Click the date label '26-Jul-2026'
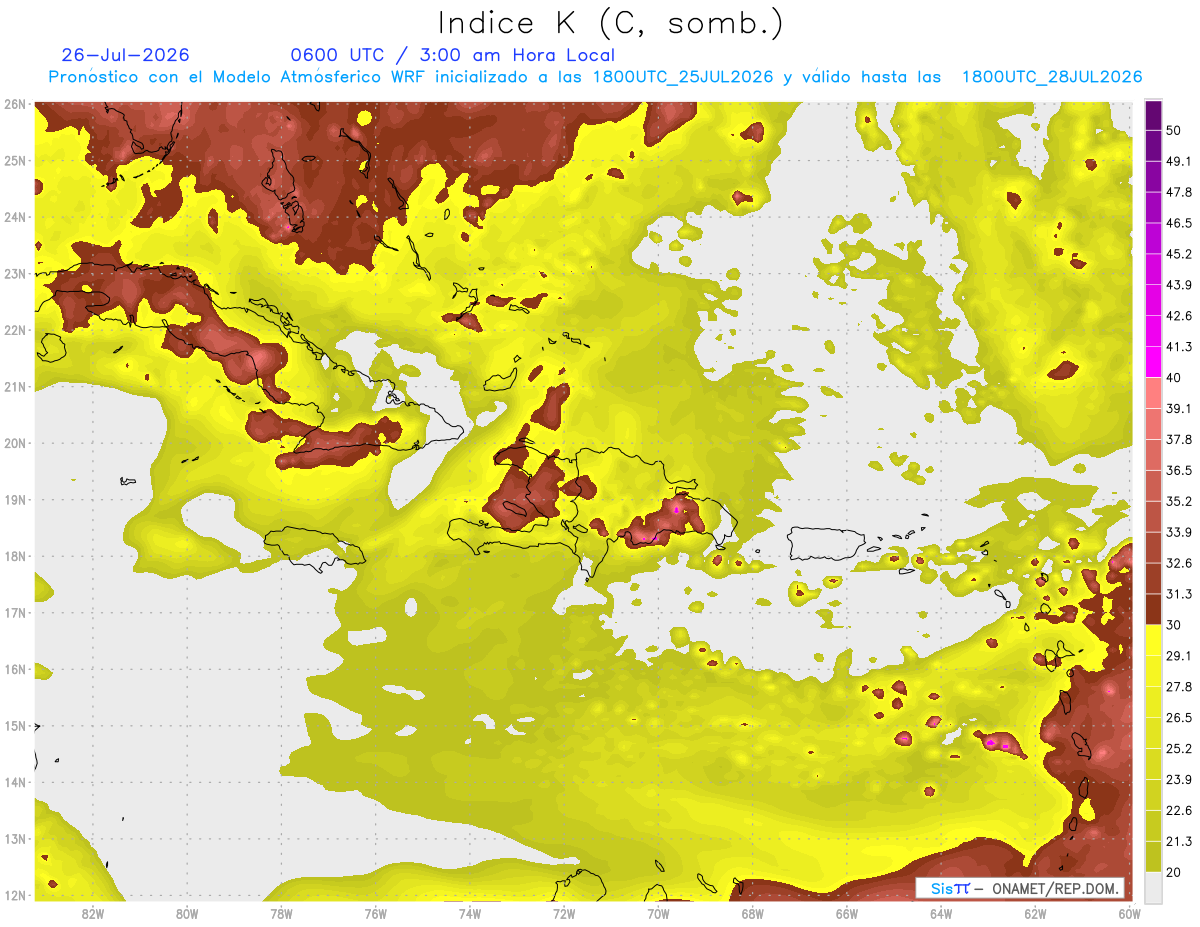1200x927 pixels. coord(125,55)
